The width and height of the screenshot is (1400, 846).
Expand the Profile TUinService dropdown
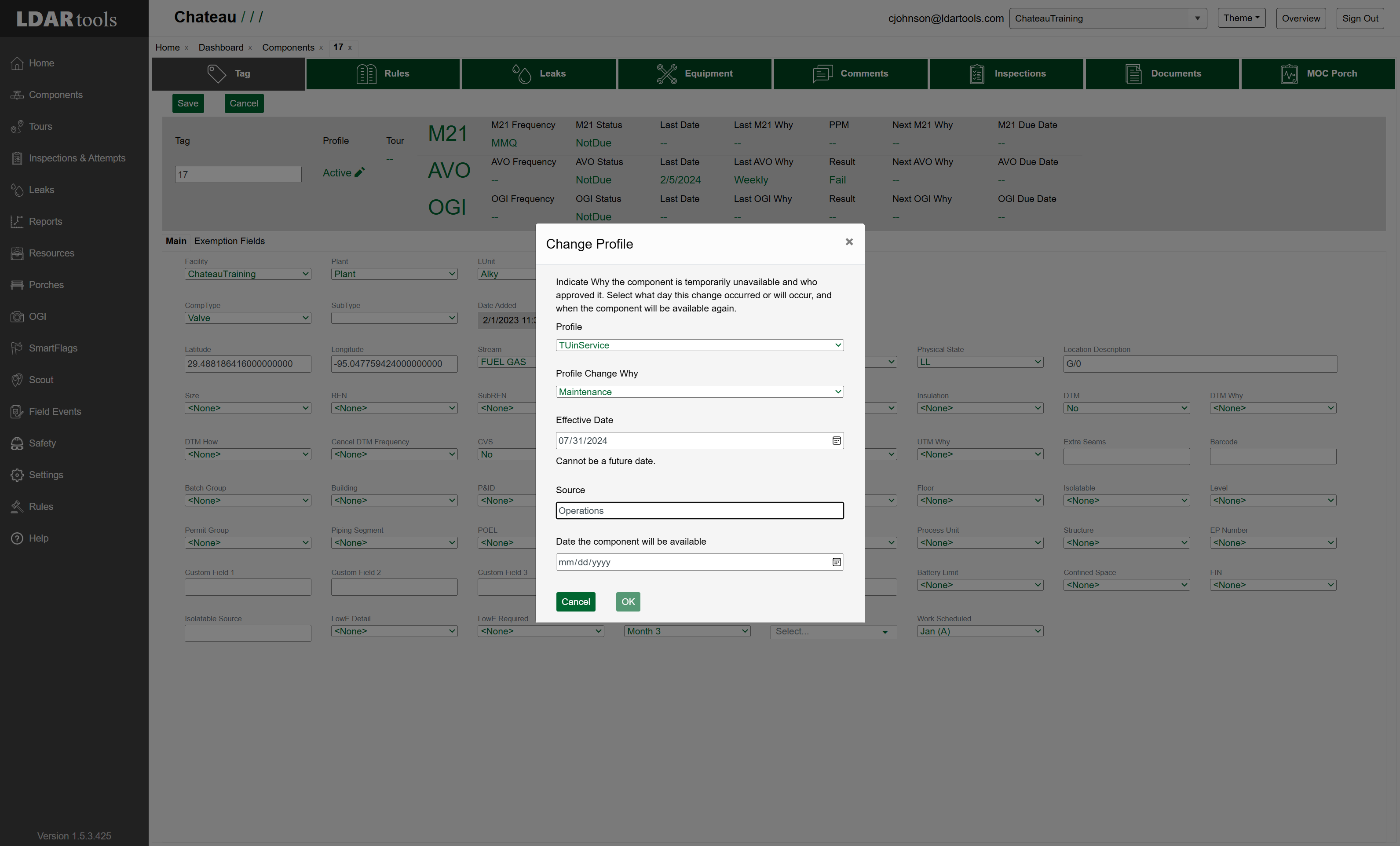tap(699, 345)
